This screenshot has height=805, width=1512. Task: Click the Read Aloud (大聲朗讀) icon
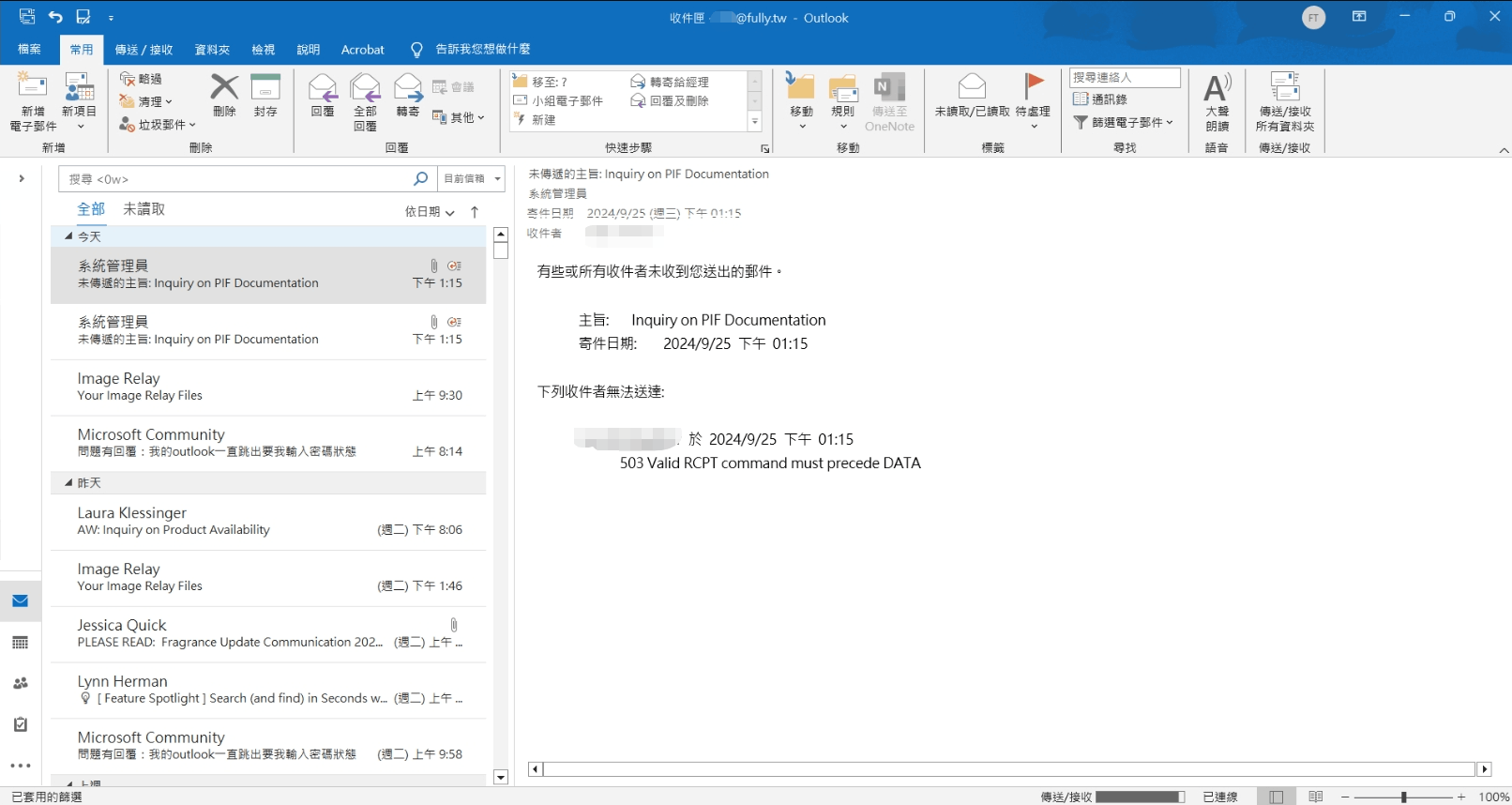[x=1217, y=87]
